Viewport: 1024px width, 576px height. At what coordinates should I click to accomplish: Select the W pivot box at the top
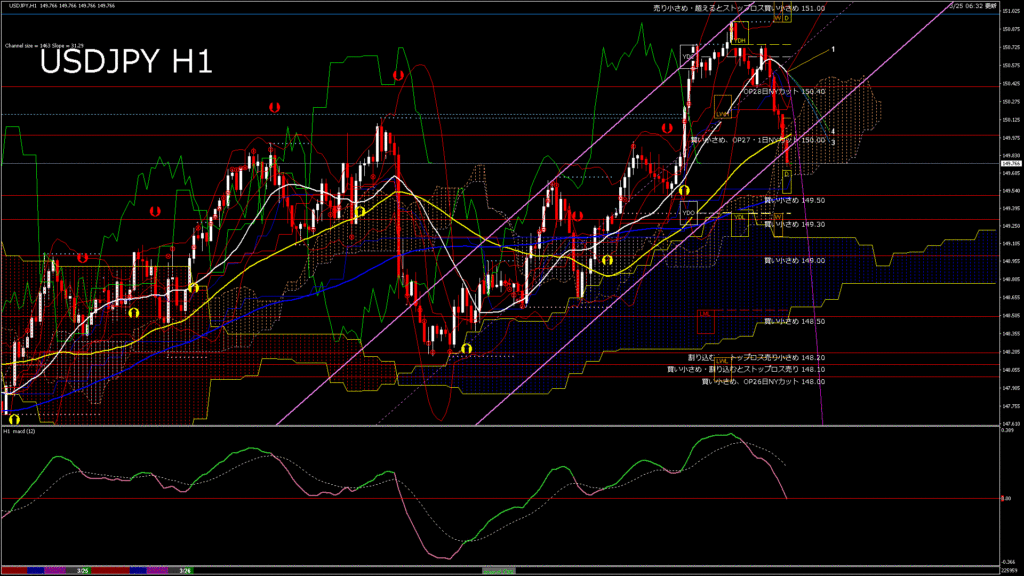[x=775, y=18]
